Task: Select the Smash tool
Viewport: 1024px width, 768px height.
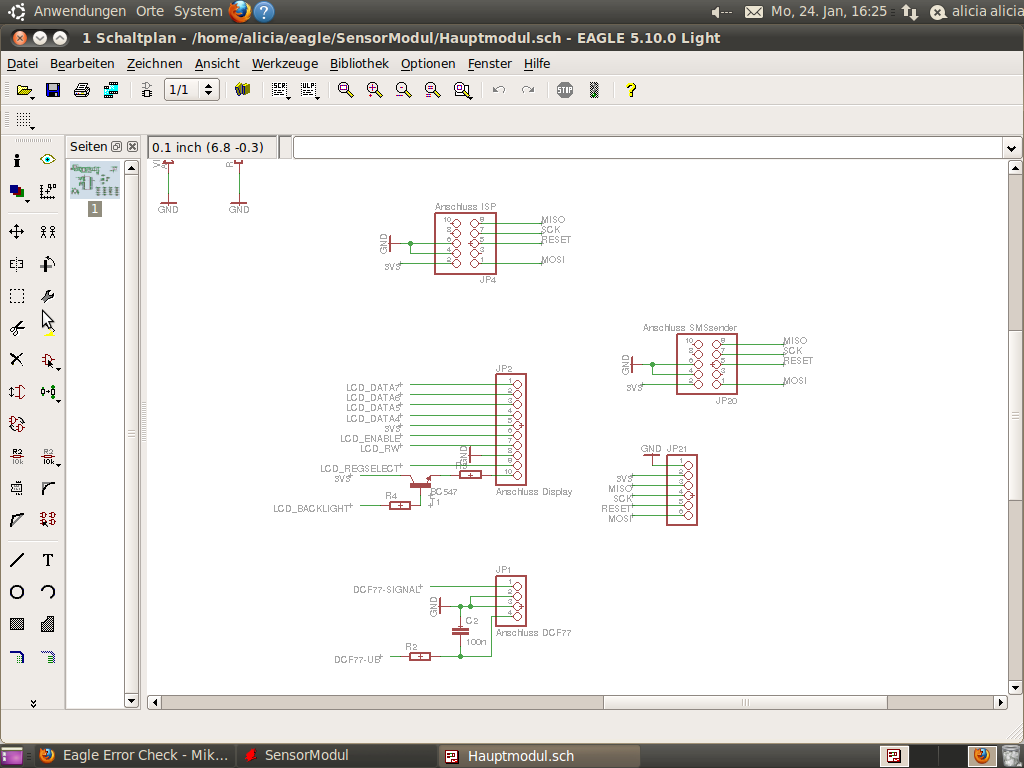Action: point(17,488)
